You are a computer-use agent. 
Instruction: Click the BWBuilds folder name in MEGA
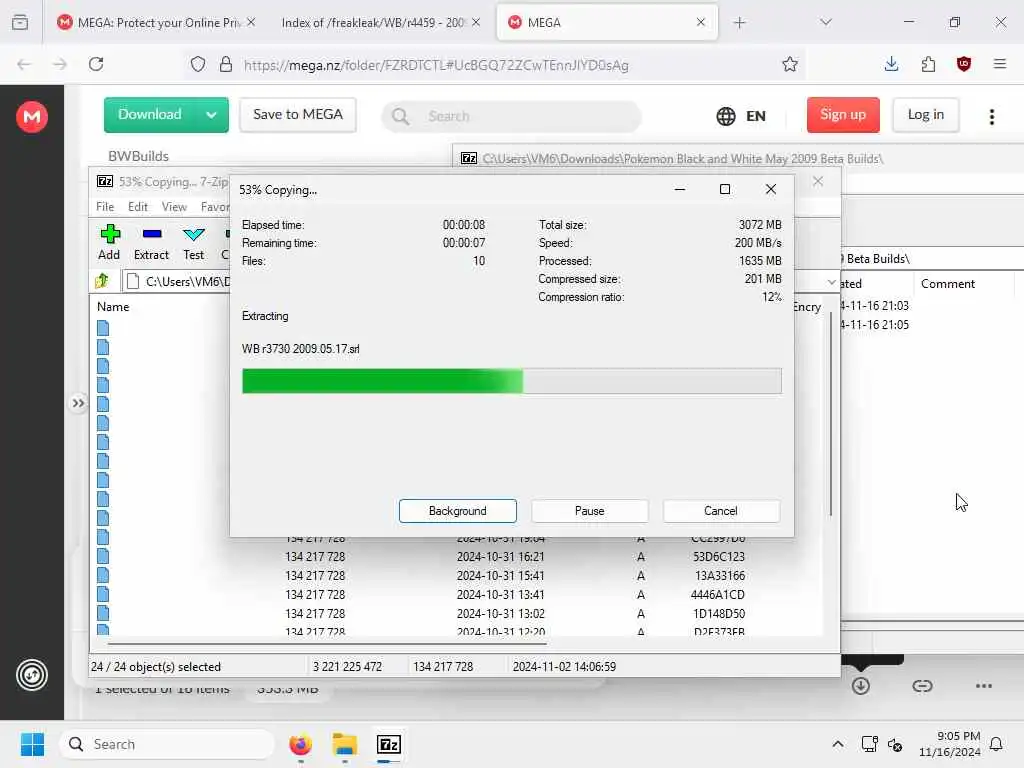coord(138,156)
